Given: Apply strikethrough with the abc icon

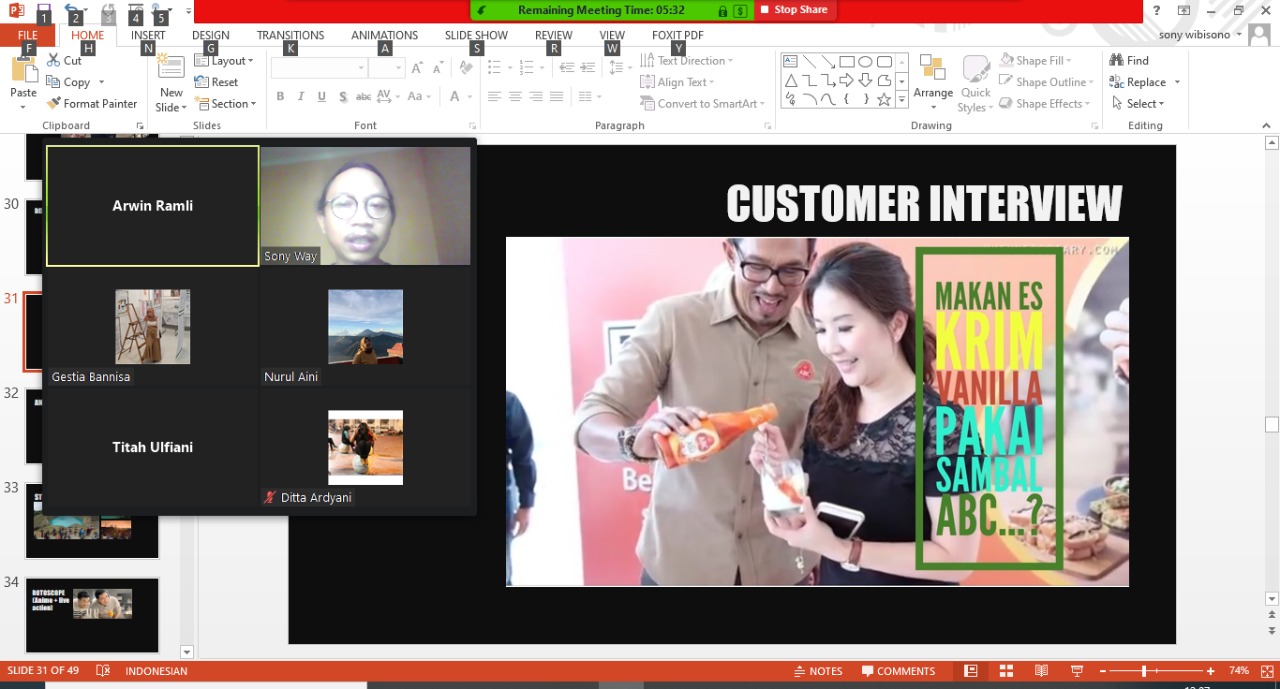Looking at the screenshot, I should tap(364, 97).
